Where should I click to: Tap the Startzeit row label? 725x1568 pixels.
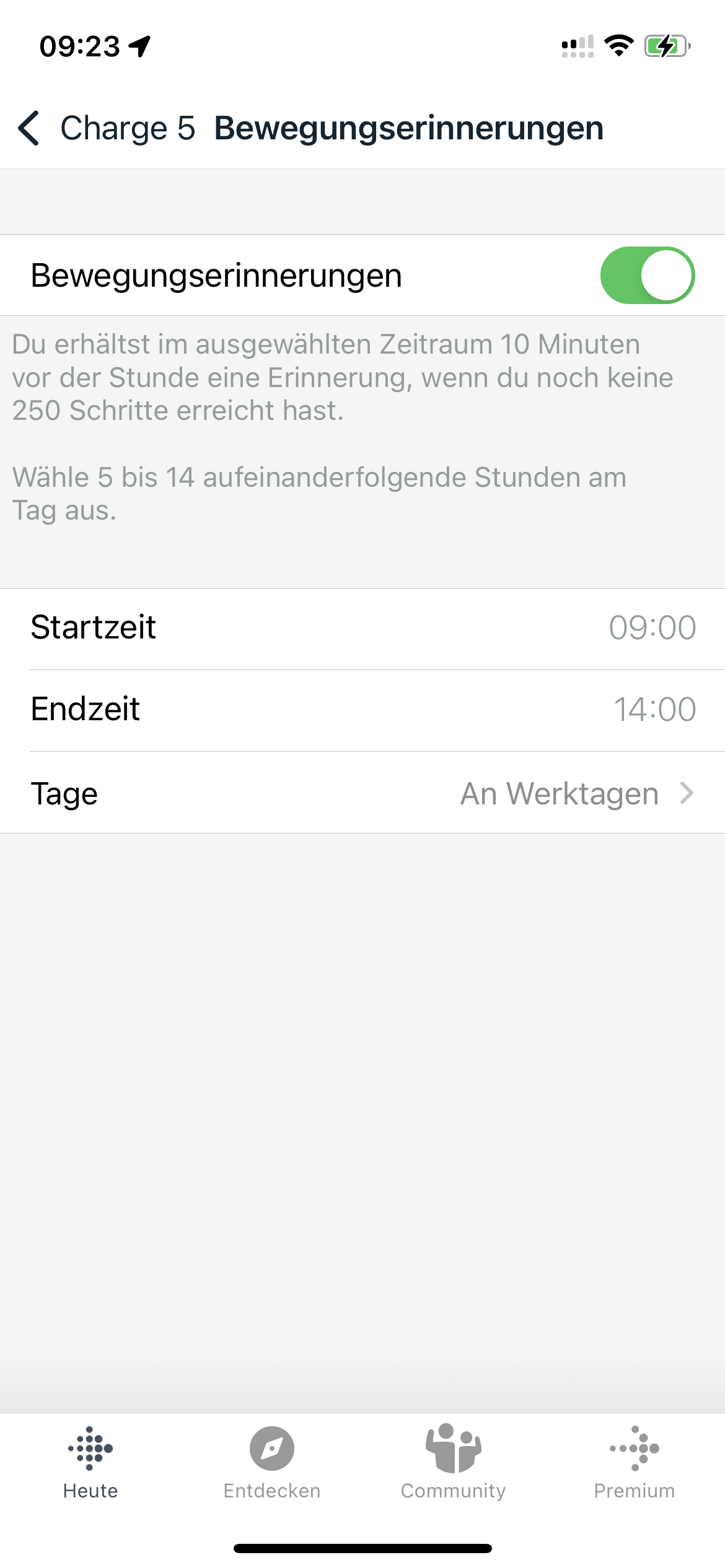94,627
